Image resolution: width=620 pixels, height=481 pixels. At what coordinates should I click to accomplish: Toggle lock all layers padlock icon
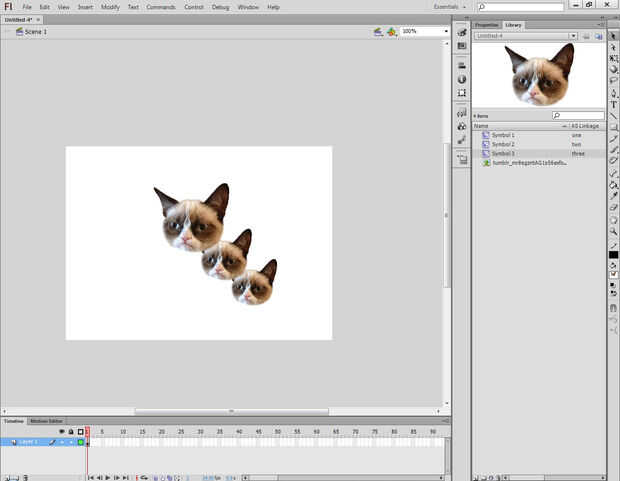(x=70, y=431)
